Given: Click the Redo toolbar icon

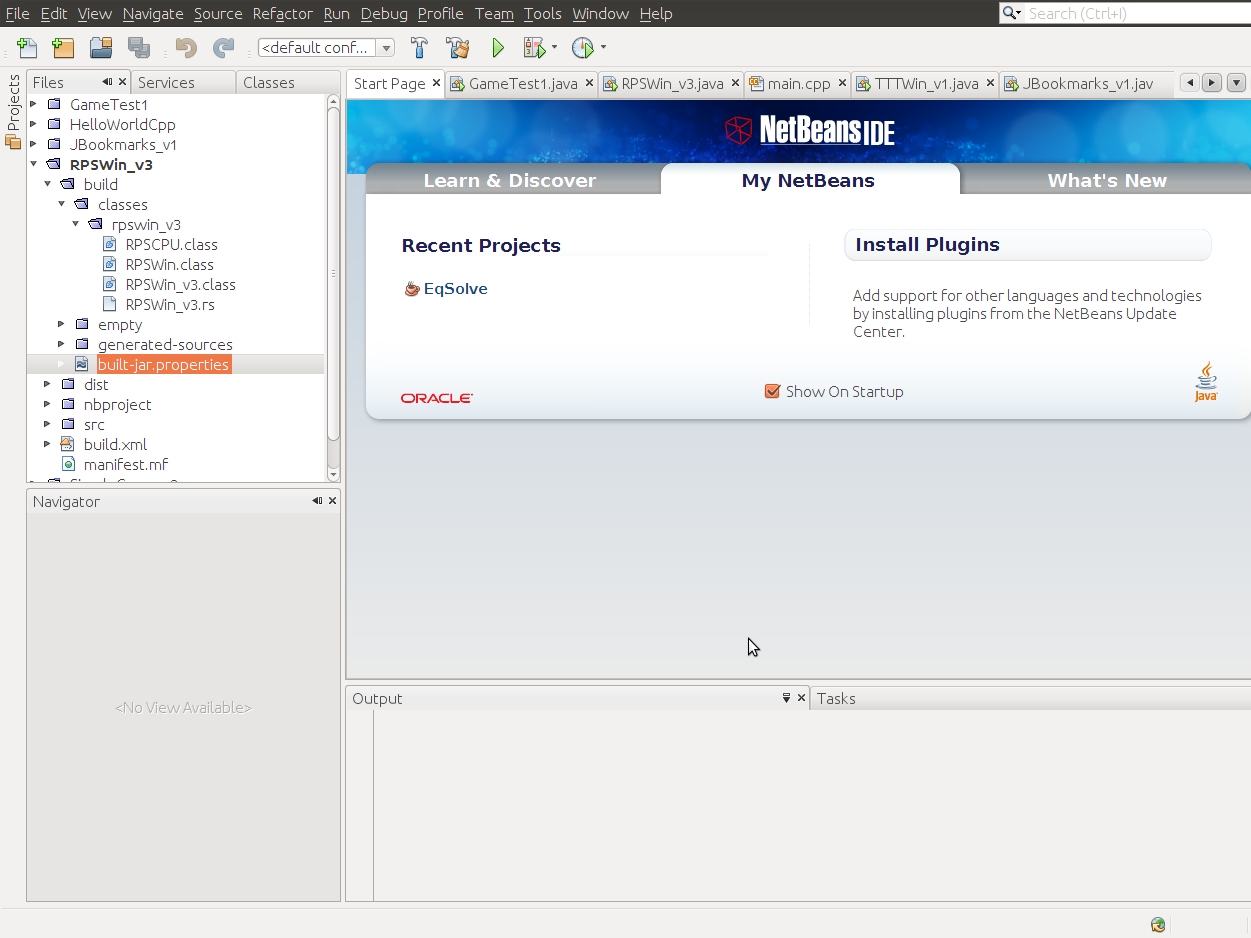Looking at the screenshot, I should 224,48.
